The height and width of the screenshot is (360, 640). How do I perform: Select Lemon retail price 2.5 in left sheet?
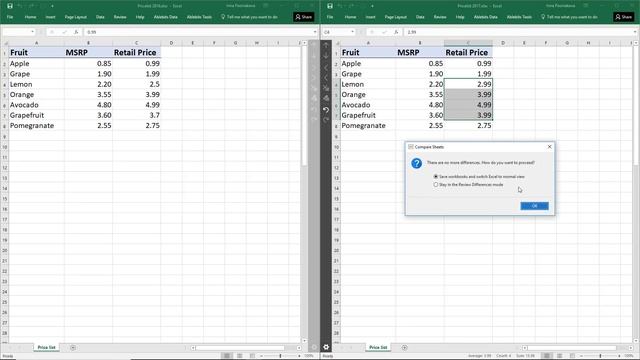click(x=136, y=84)
